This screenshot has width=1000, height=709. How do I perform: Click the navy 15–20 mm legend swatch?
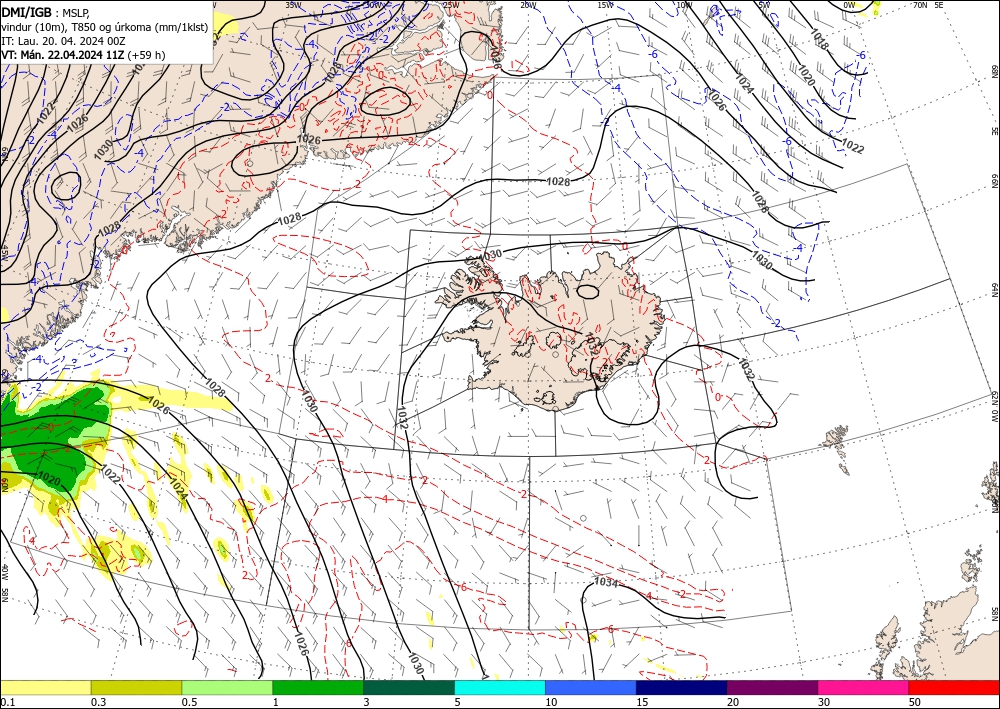click(682, 687)
